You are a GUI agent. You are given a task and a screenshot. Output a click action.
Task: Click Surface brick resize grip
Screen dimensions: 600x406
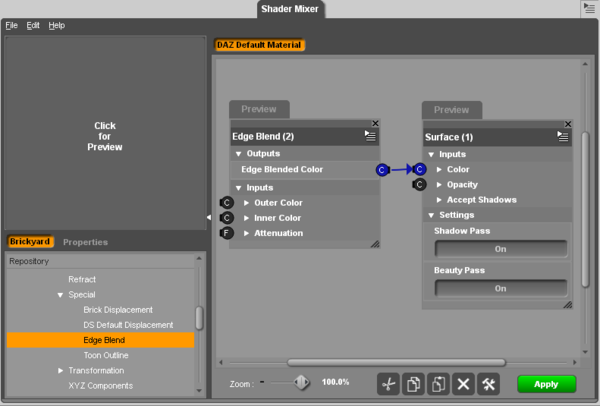tap(568, 305)
